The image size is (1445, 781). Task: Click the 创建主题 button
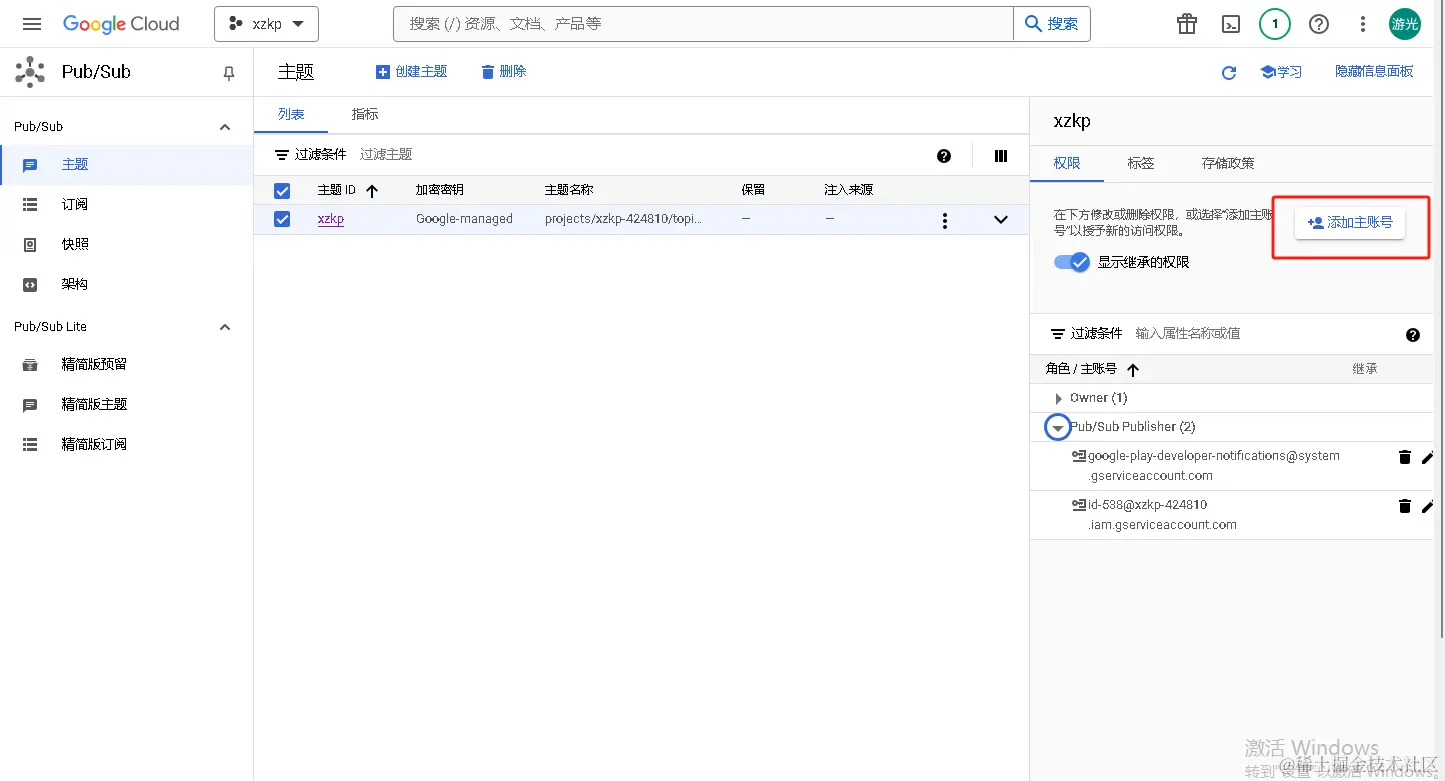pos(411,72)
